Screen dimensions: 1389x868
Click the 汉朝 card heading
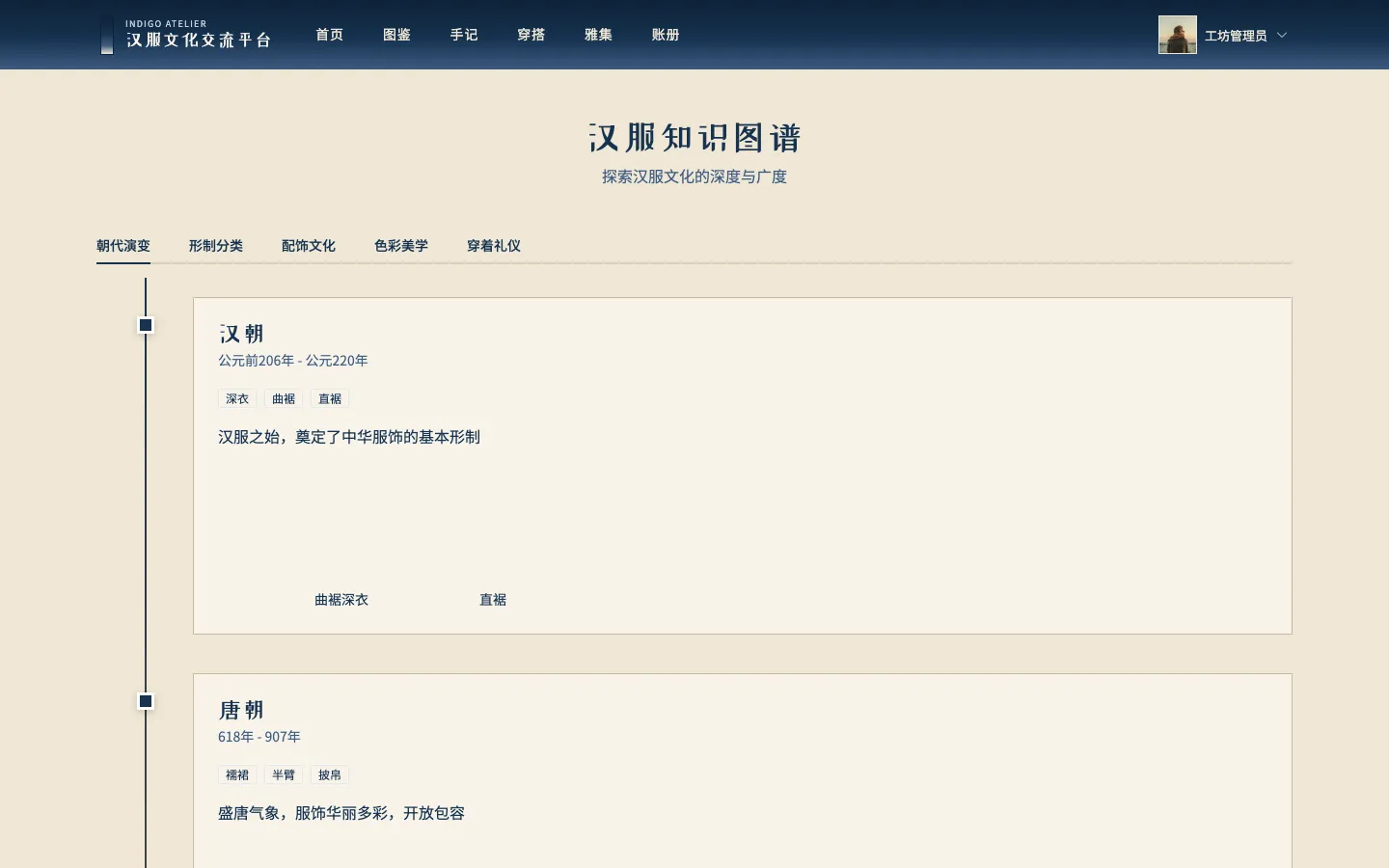click(241, 334)
